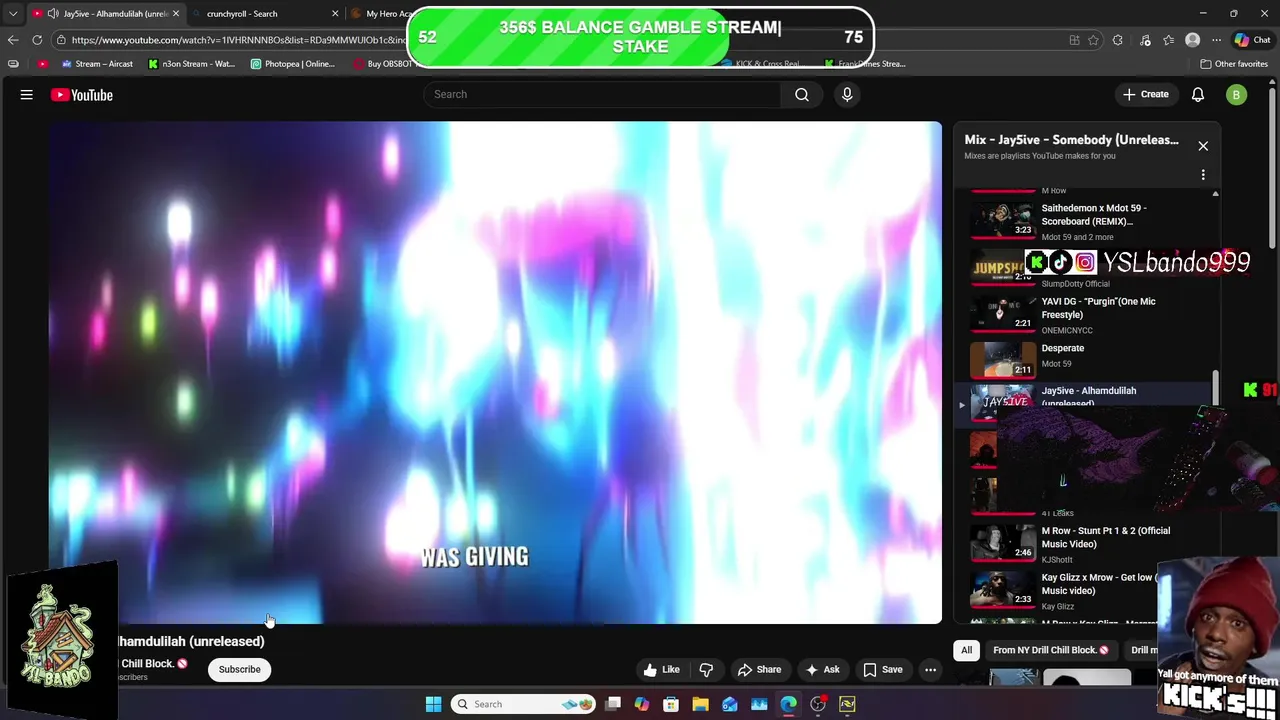Start voice search with the microphone icon
The height and width of the screenshot is (720, 1280).
(x=847, y=94)
